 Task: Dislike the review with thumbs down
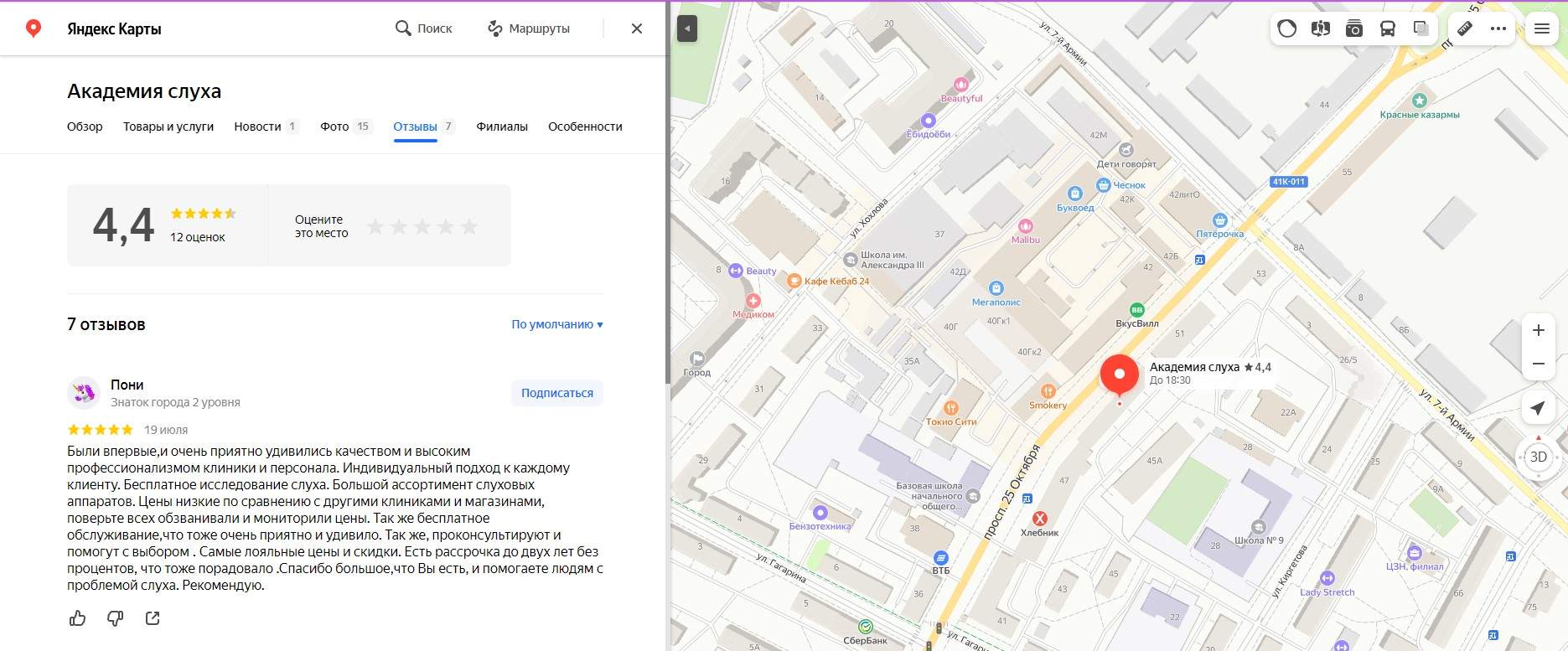point(115,618)
